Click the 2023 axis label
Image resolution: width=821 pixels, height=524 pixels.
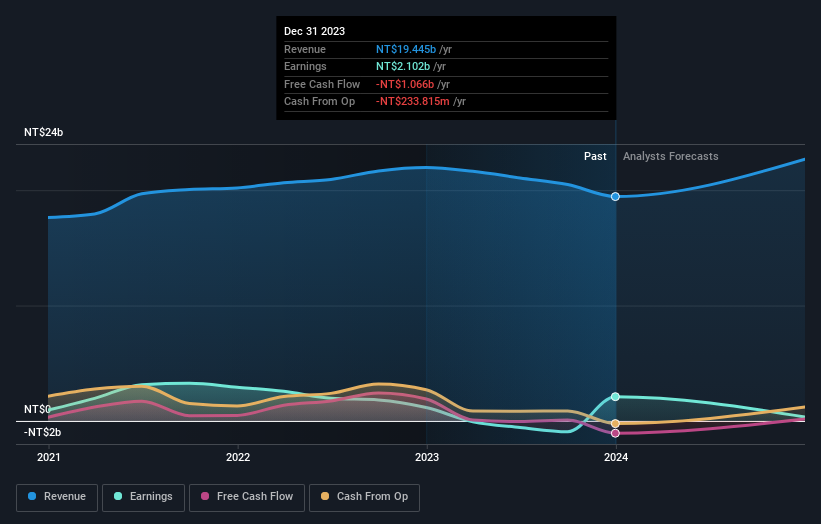(x=427, y=458)
